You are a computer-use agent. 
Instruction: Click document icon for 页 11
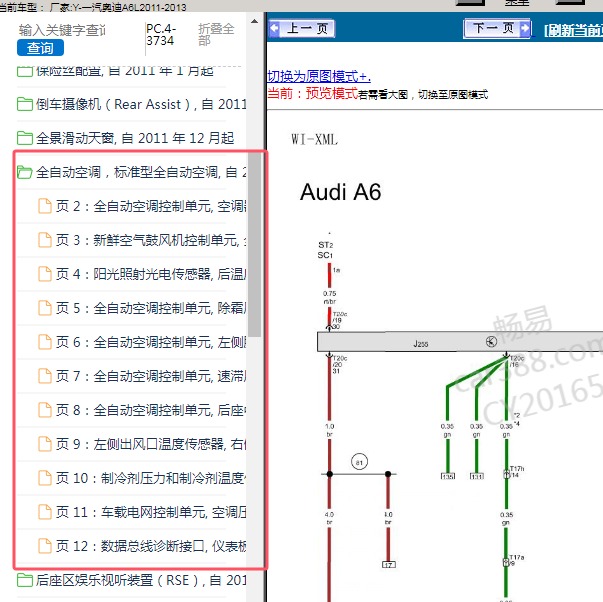coord(45,512)
